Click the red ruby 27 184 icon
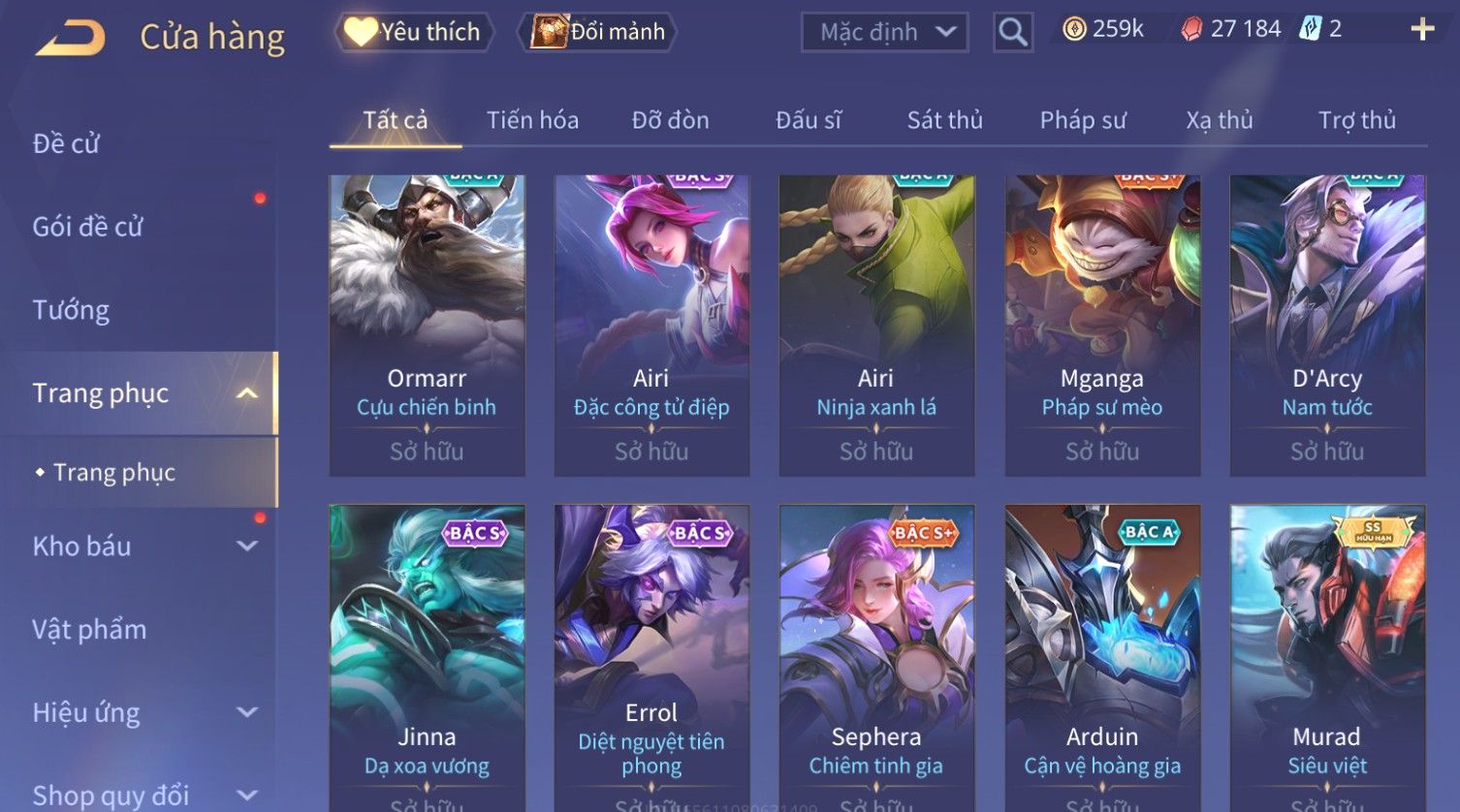 pyautogui.click(x=1191, y=30)
